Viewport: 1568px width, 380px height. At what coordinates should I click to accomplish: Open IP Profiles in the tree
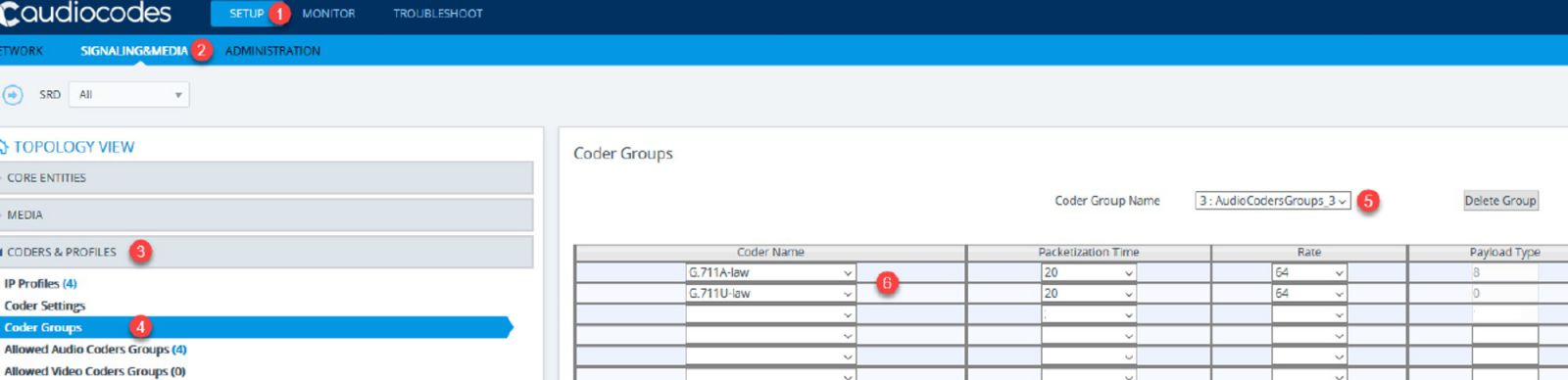[x=40, y=284]
